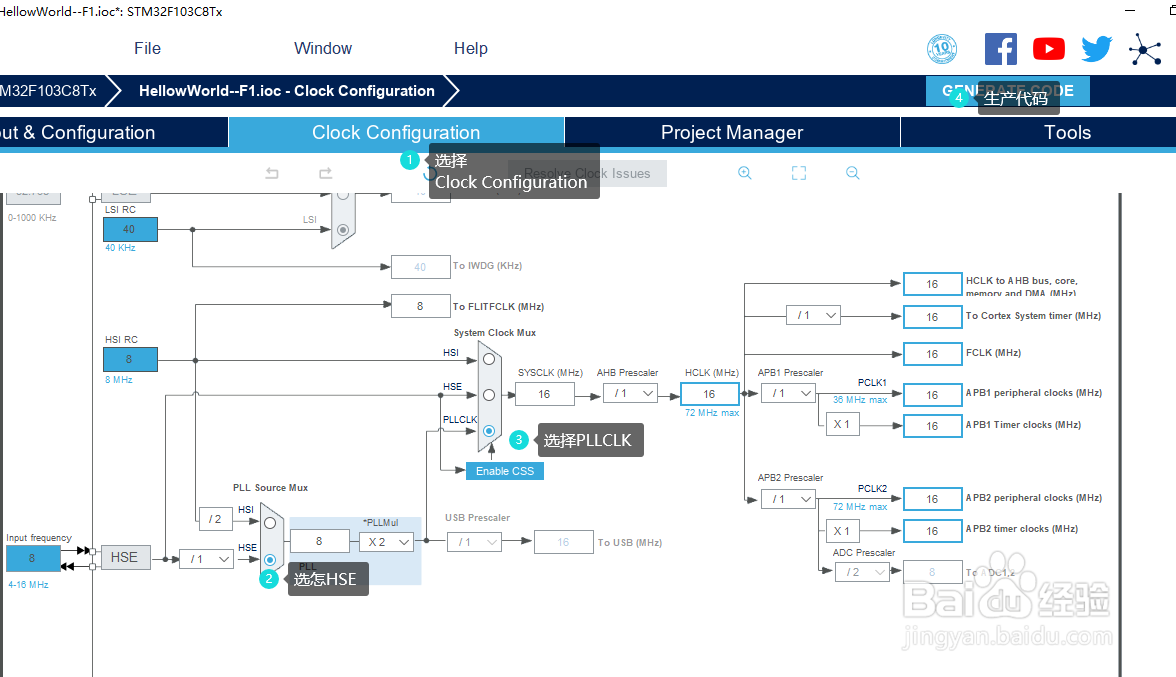
Task: Click the '4-16 MHz' input range label
Action: 28,585
